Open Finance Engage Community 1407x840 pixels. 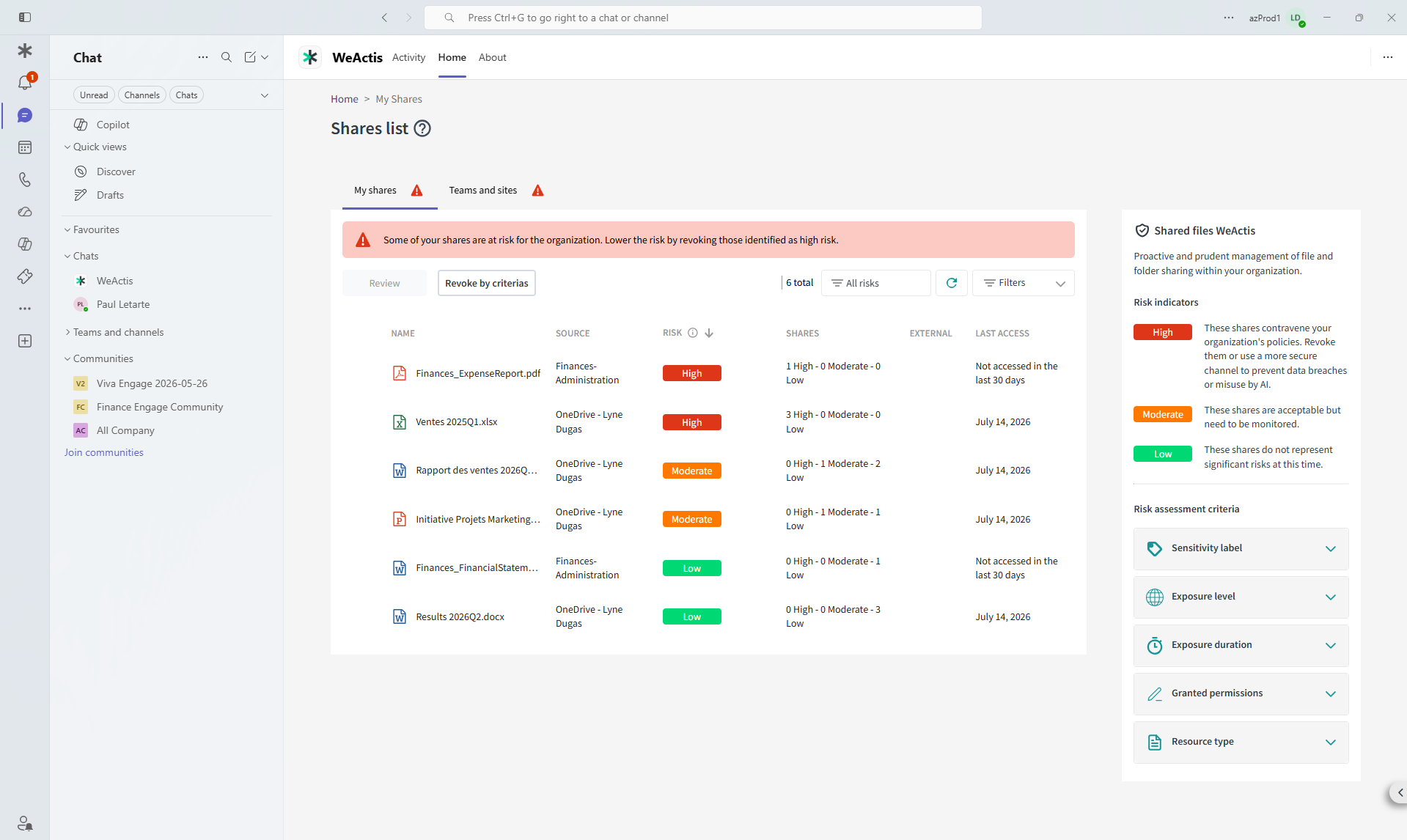point(167,407)
